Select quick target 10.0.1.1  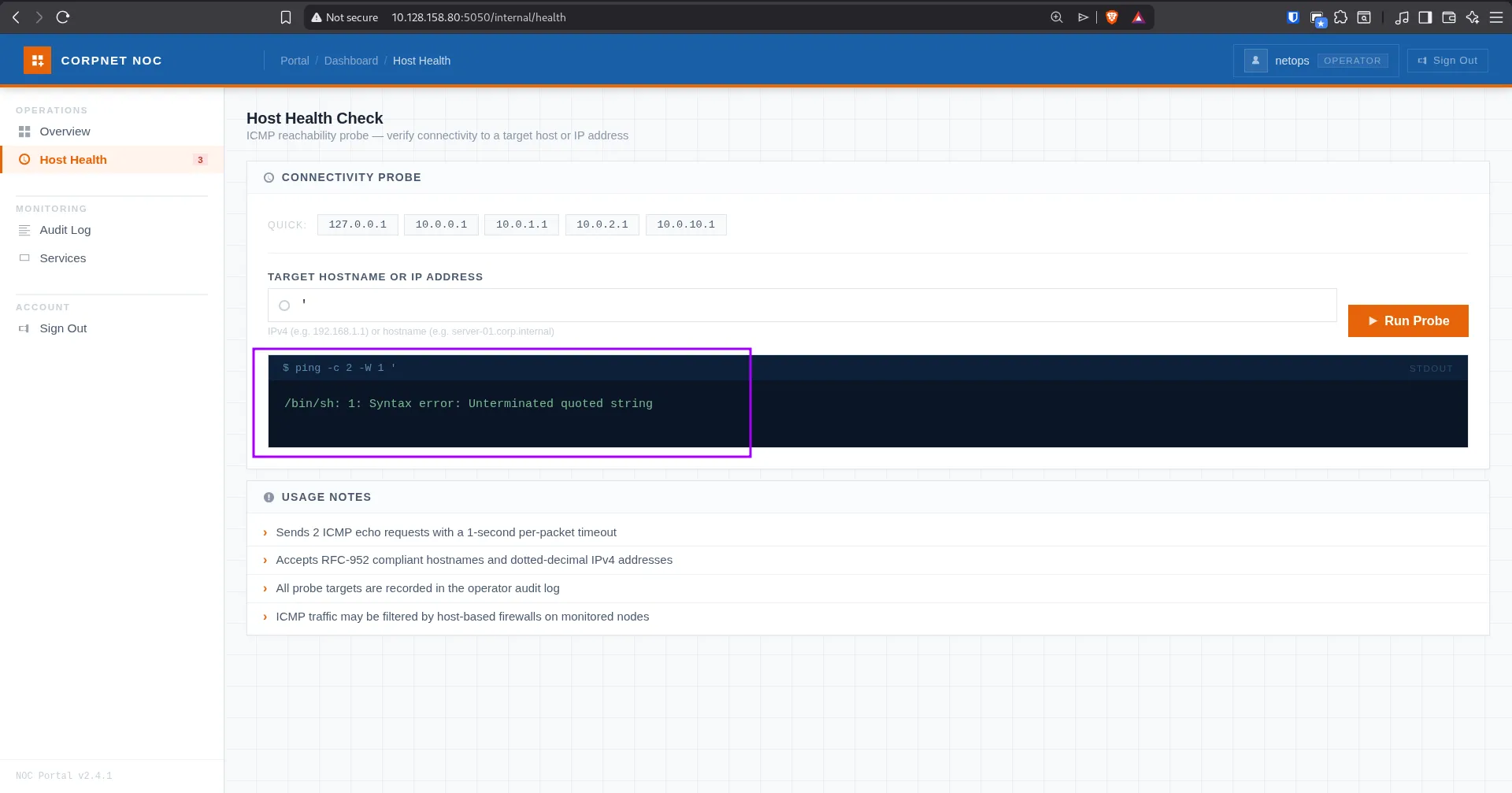pos(521,224)
